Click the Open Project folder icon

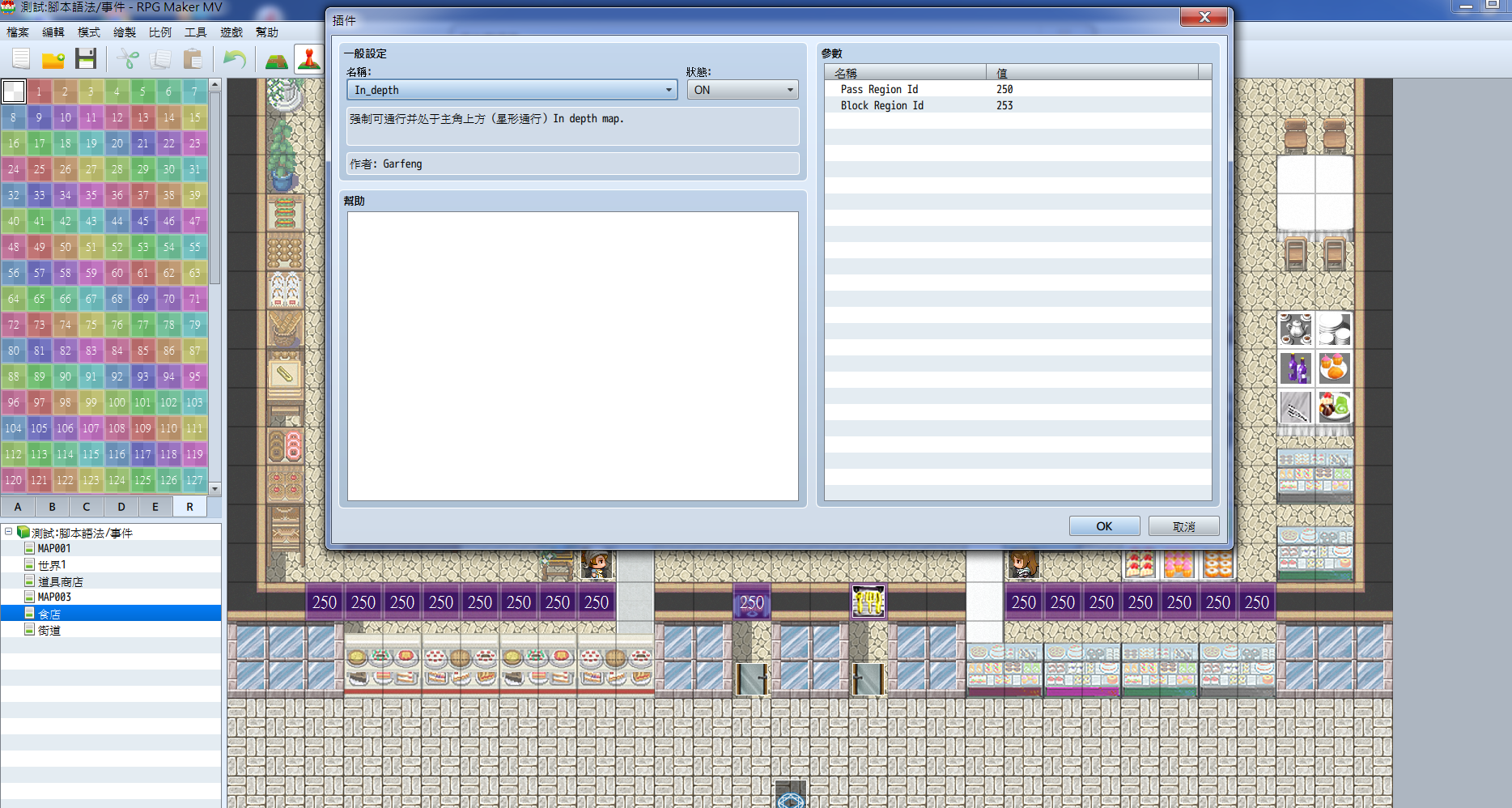click(53, 59)
